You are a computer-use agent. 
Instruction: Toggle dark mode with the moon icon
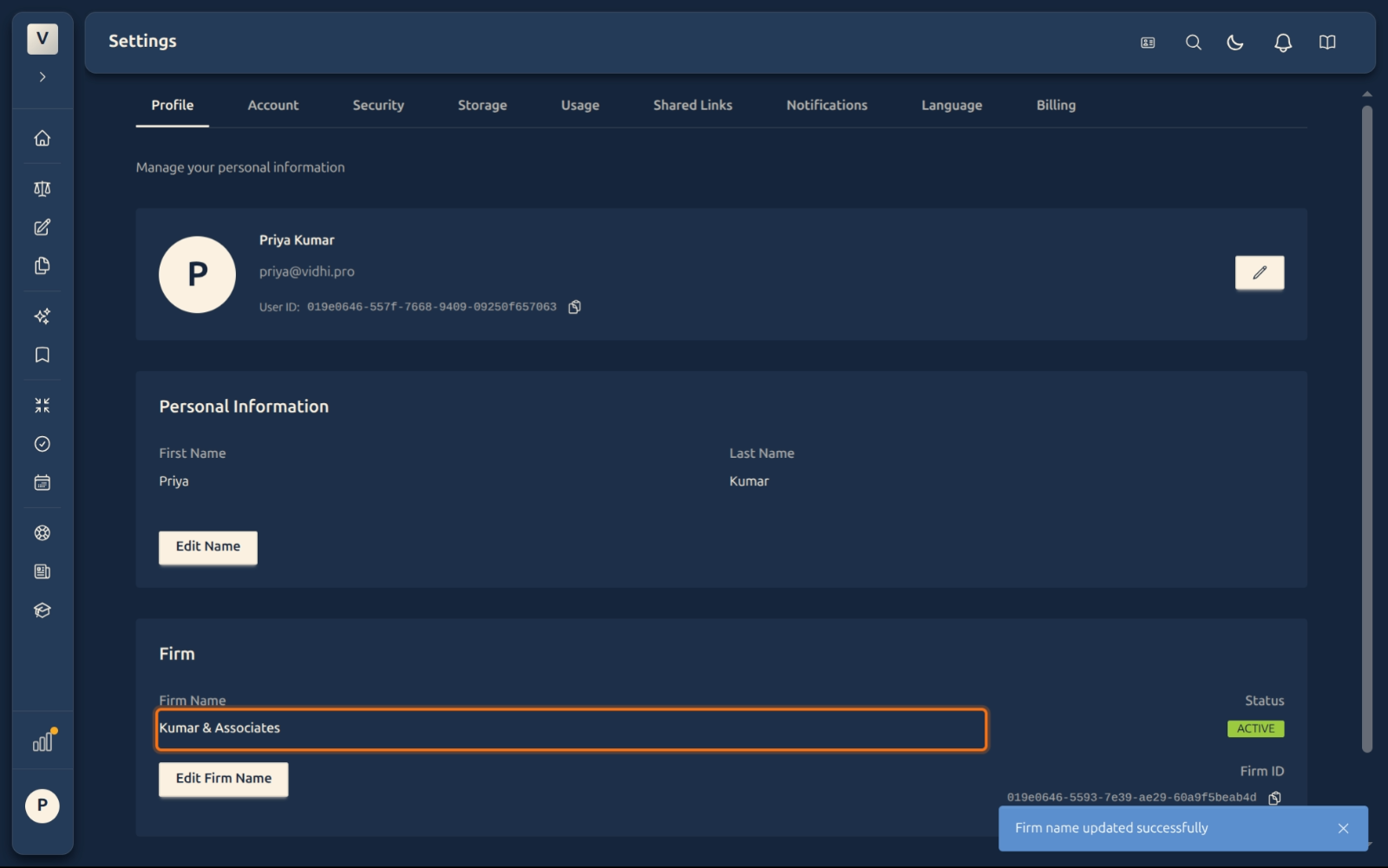click(x=1235, y=42)
